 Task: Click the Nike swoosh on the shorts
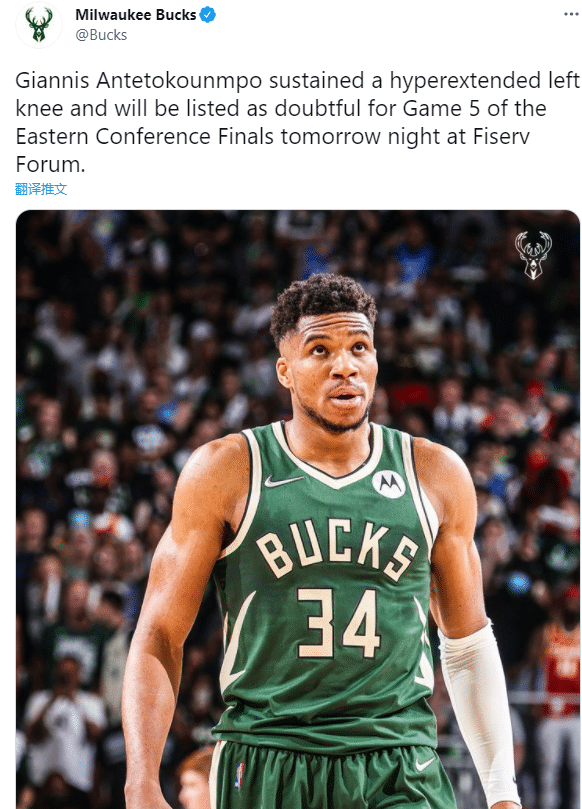425,764
